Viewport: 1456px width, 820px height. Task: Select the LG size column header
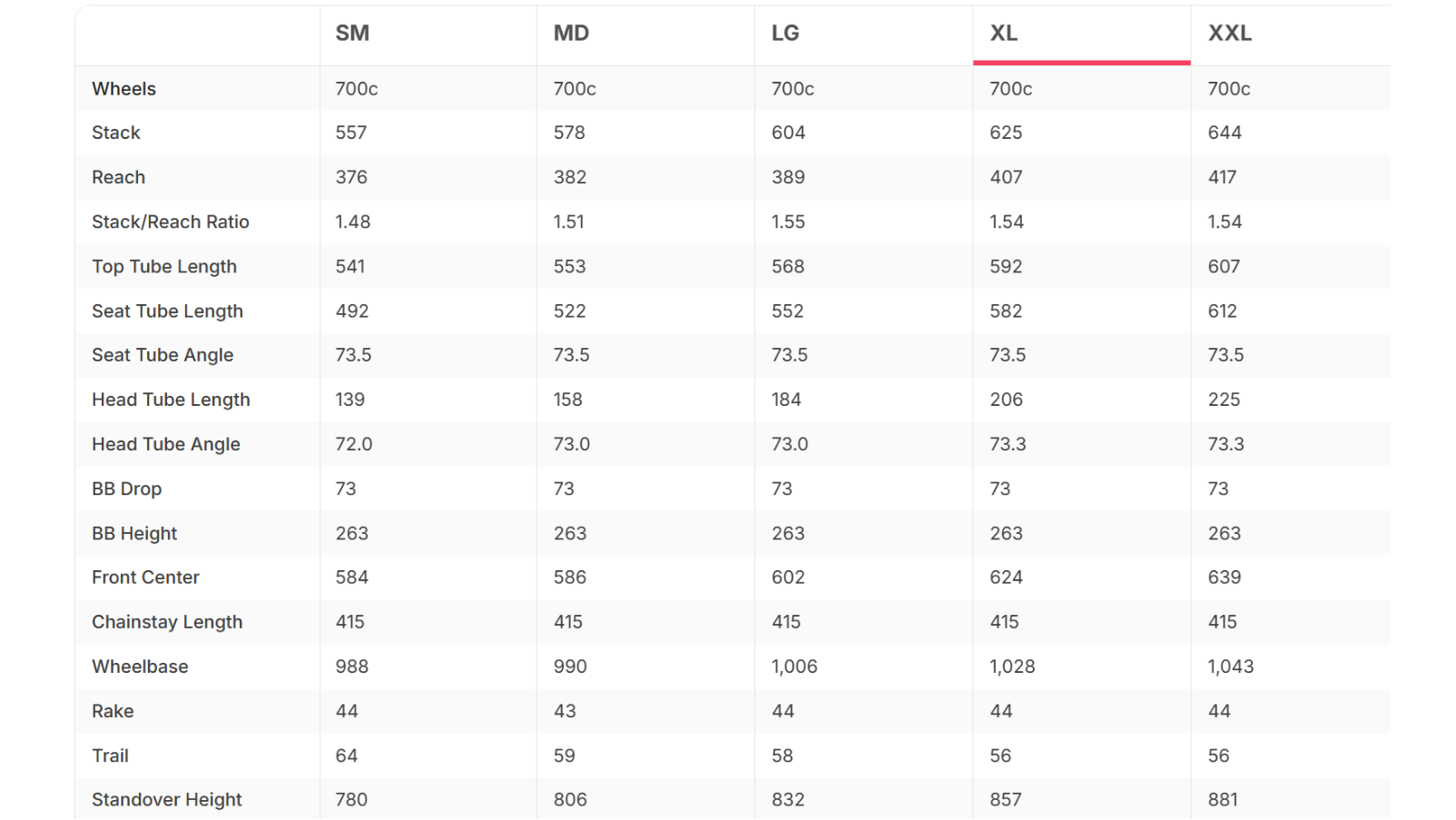coord(785,34)
